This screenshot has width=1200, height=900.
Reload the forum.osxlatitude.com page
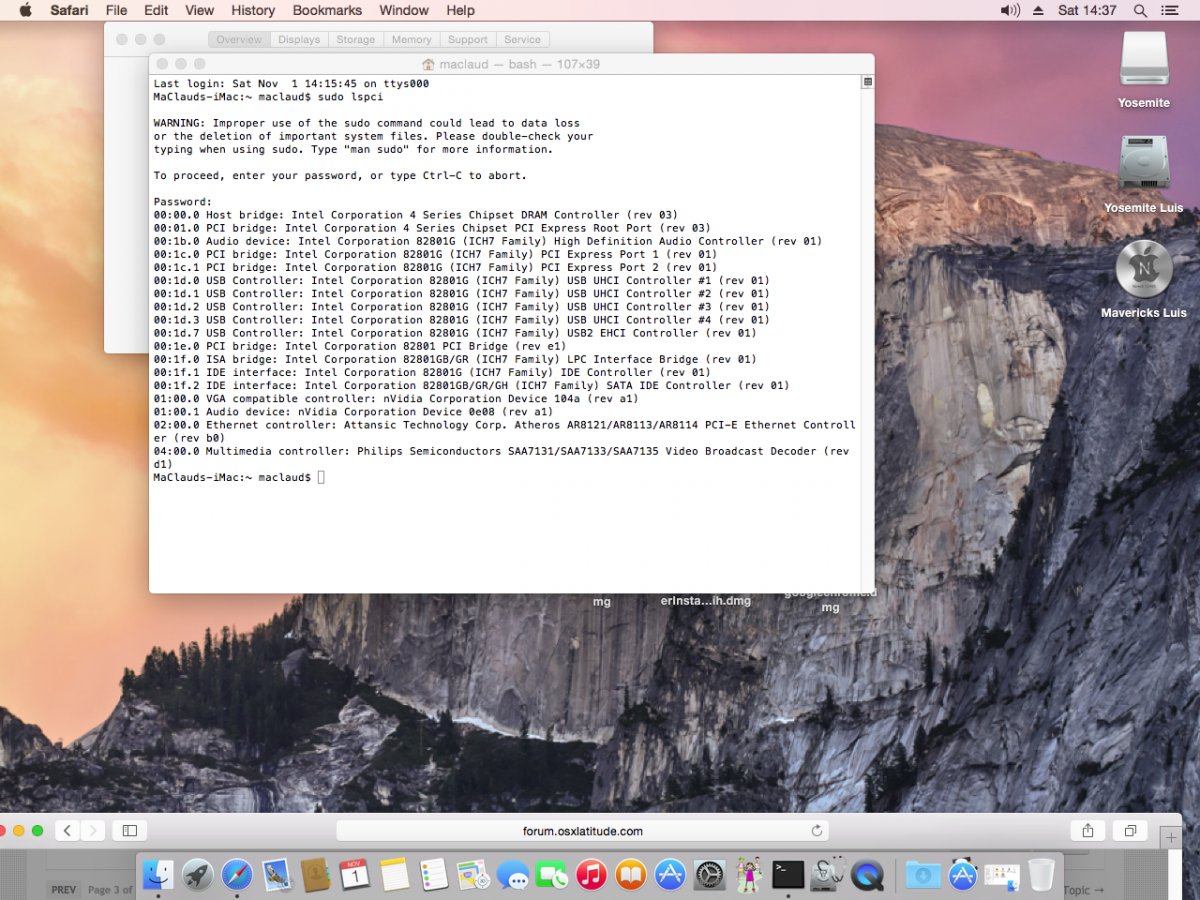coord(816,830)
